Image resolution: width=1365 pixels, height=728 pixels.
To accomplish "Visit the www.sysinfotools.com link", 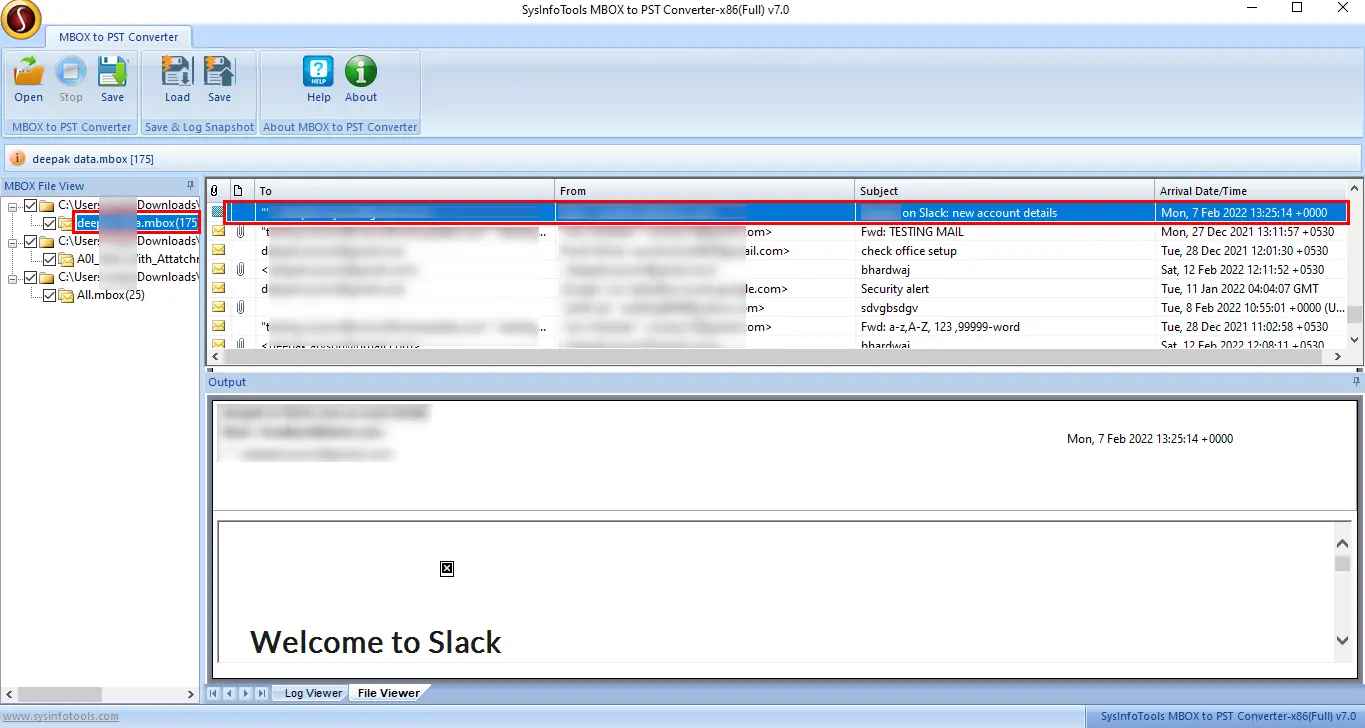I will coord(59,716).
